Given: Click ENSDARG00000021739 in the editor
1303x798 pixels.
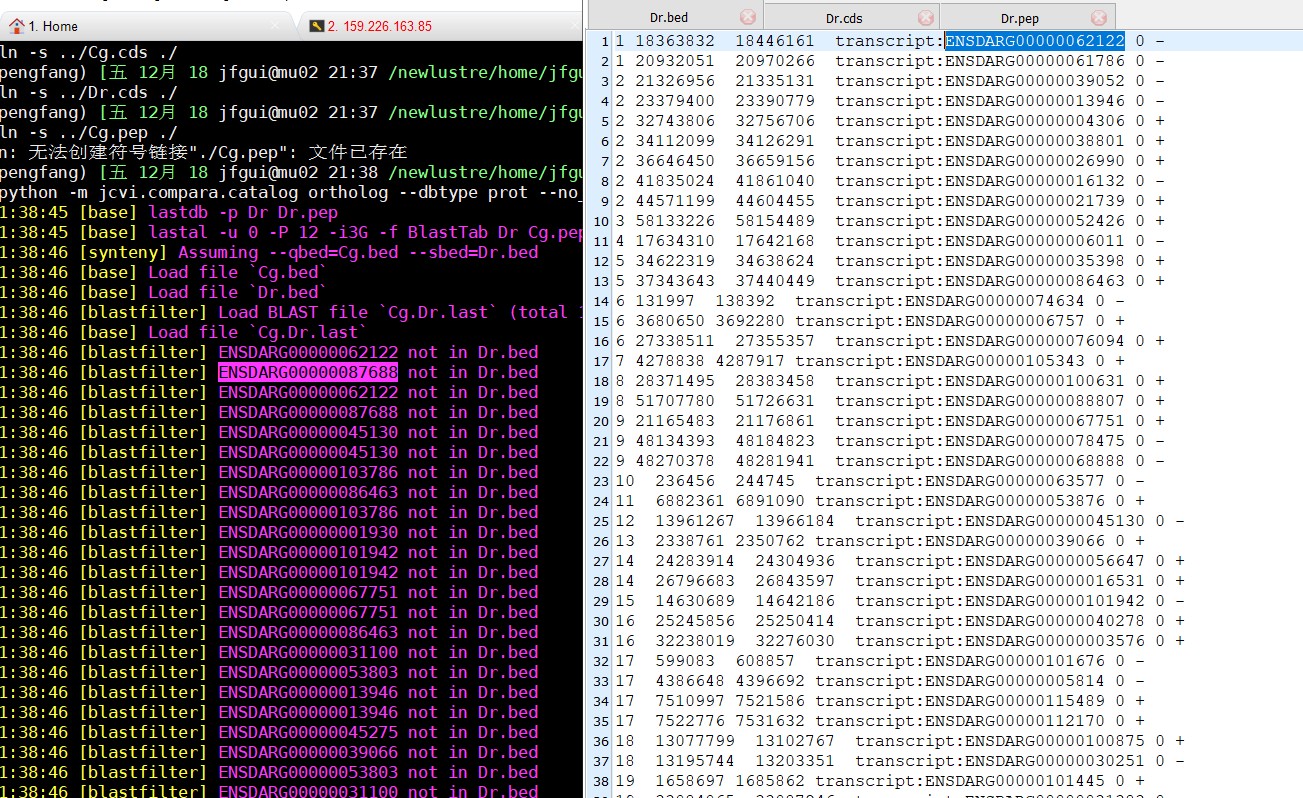Looking at the screenshot, I should click(1035, 201).
